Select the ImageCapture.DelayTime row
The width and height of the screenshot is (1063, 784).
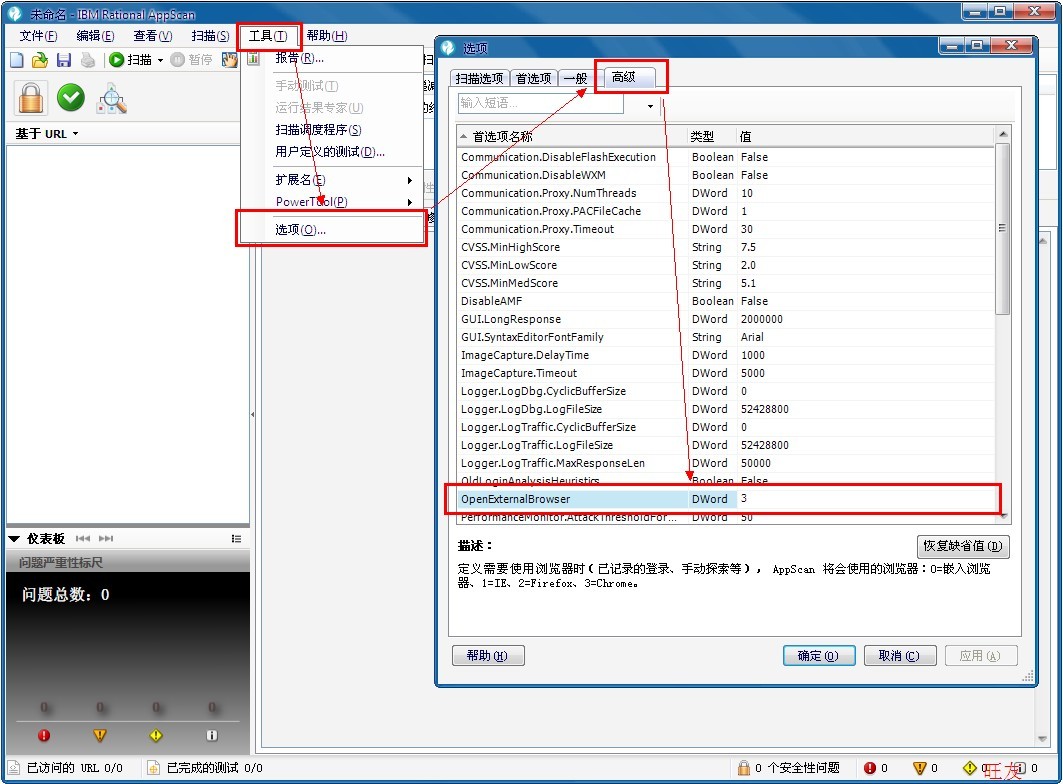(x=725, y=355)
